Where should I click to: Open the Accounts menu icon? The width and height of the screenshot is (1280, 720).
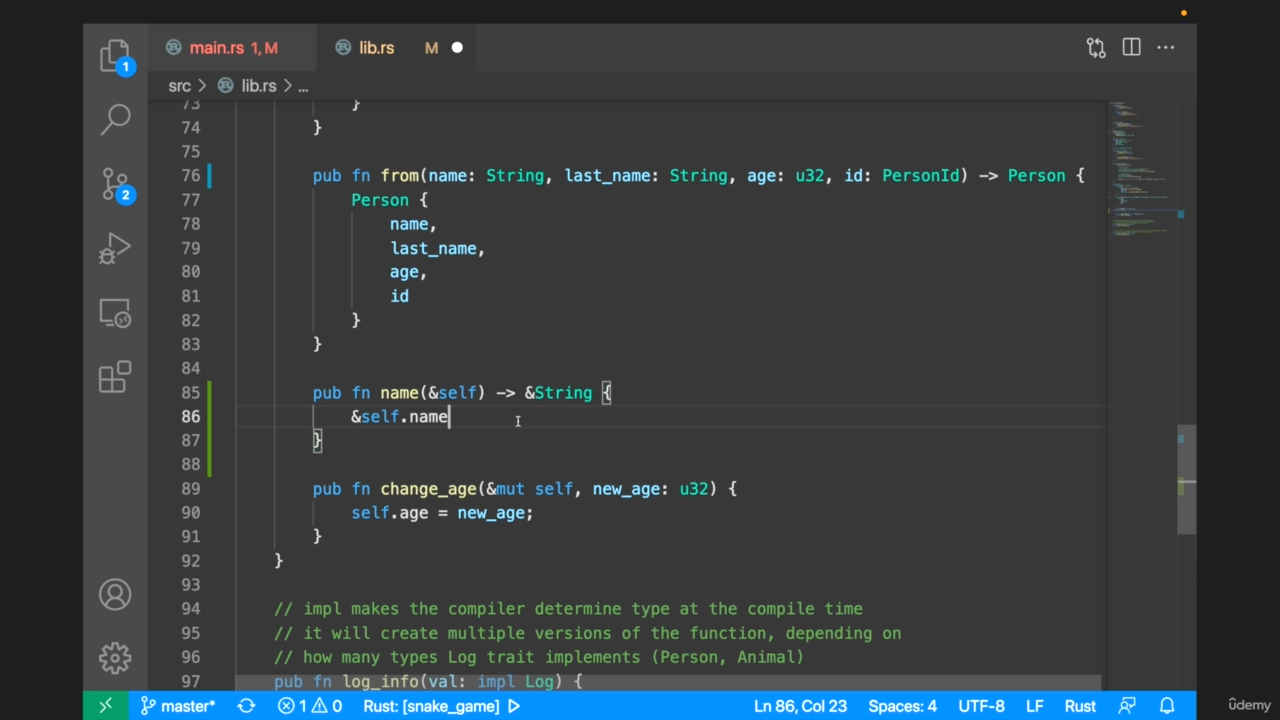(115, 595)
